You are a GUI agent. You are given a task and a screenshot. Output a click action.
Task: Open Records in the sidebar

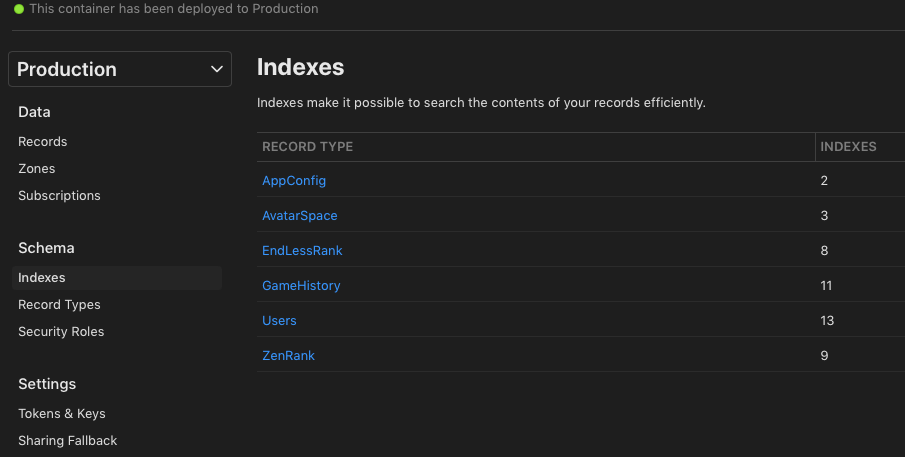click(x=43, y=141)
